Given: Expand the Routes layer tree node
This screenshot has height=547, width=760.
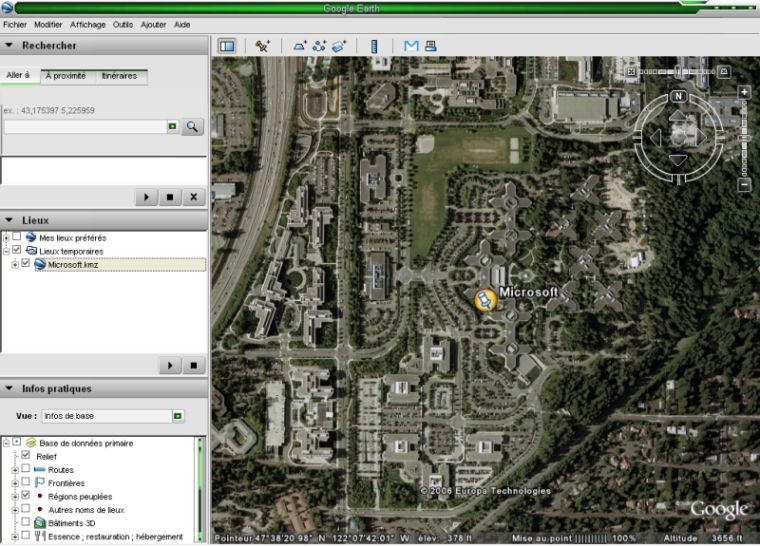Looking at the screenshot, I should (x=15, y=470).
